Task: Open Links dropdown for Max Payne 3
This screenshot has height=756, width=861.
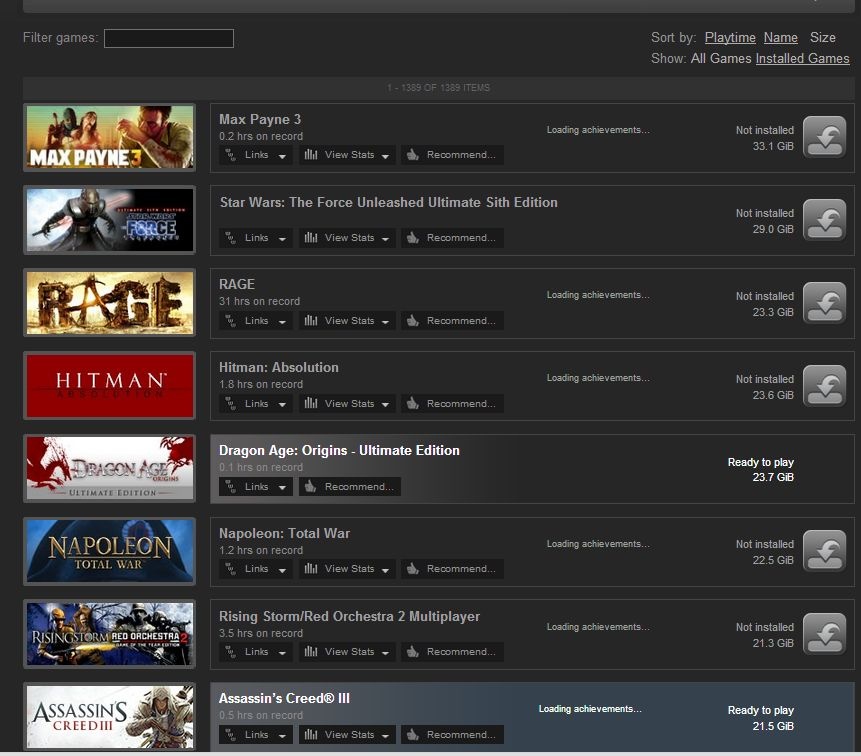Action: pos(256,155)
